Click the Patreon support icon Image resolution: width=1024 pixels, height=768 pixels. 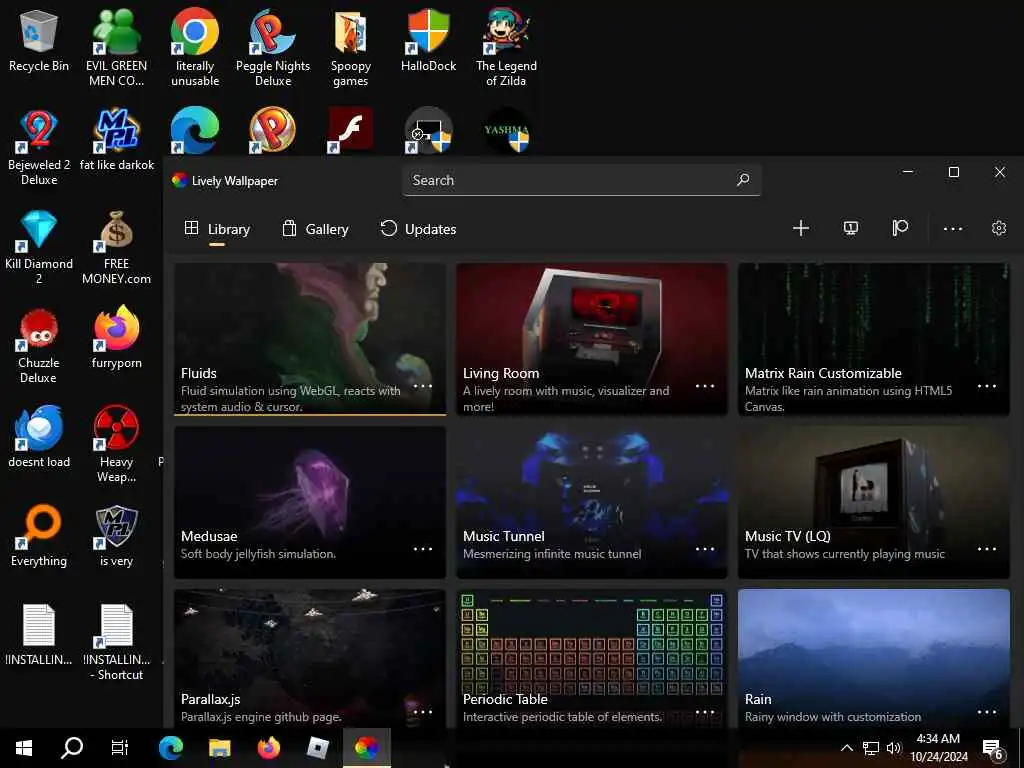click(x=900, y=228)
